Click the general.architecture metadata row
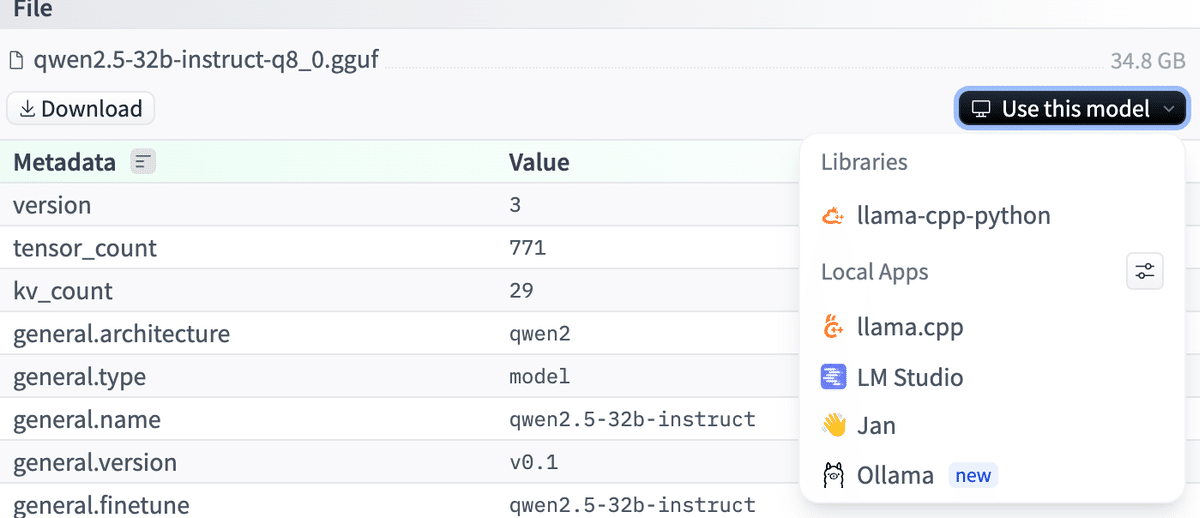Image resolution: width=1200 pixels, height=518 pixels. (121, 334)
